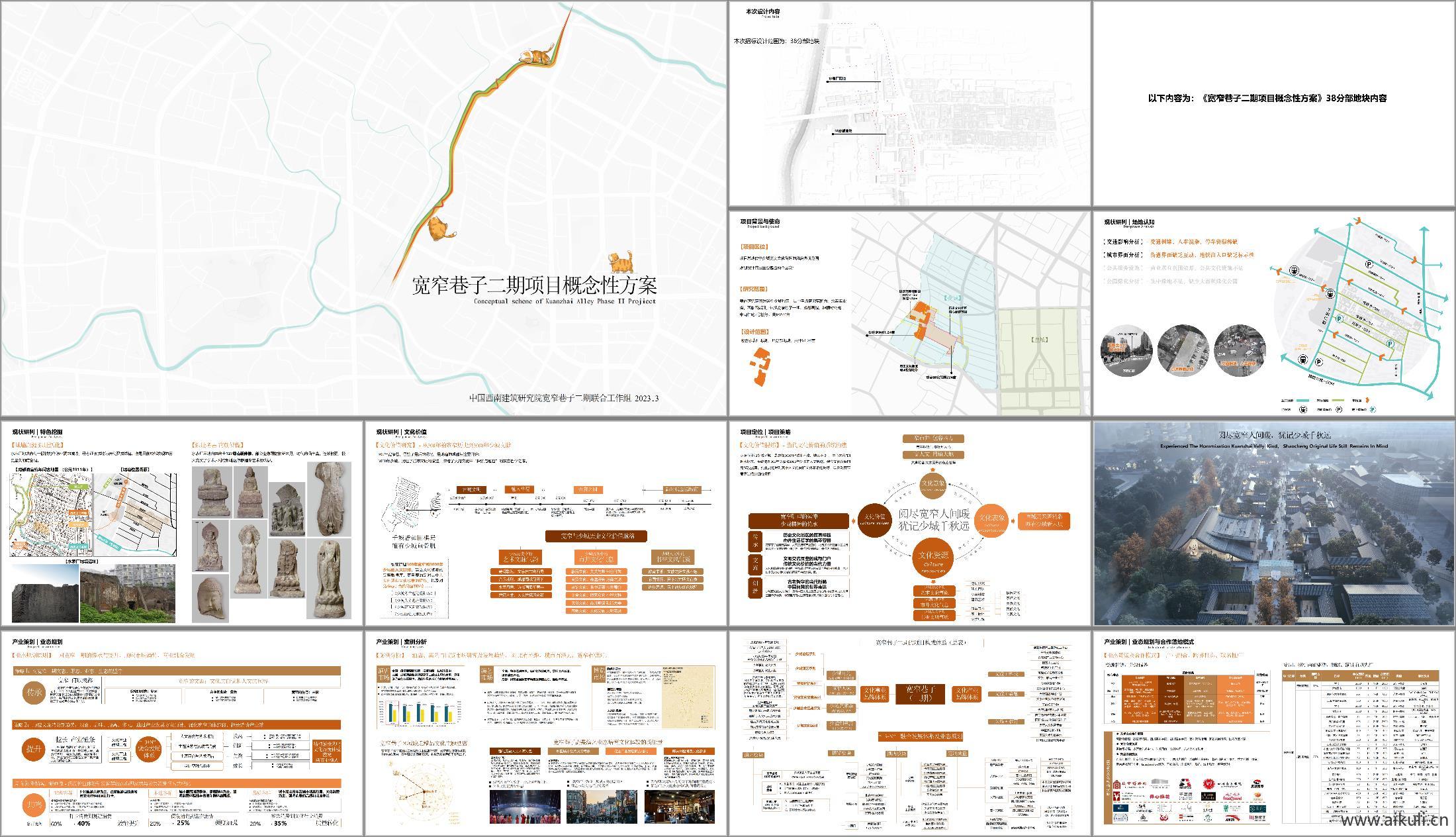Click the 提升 orange circle badge
The width and height of the screenshot is (1456, 837).
[34, 748]
